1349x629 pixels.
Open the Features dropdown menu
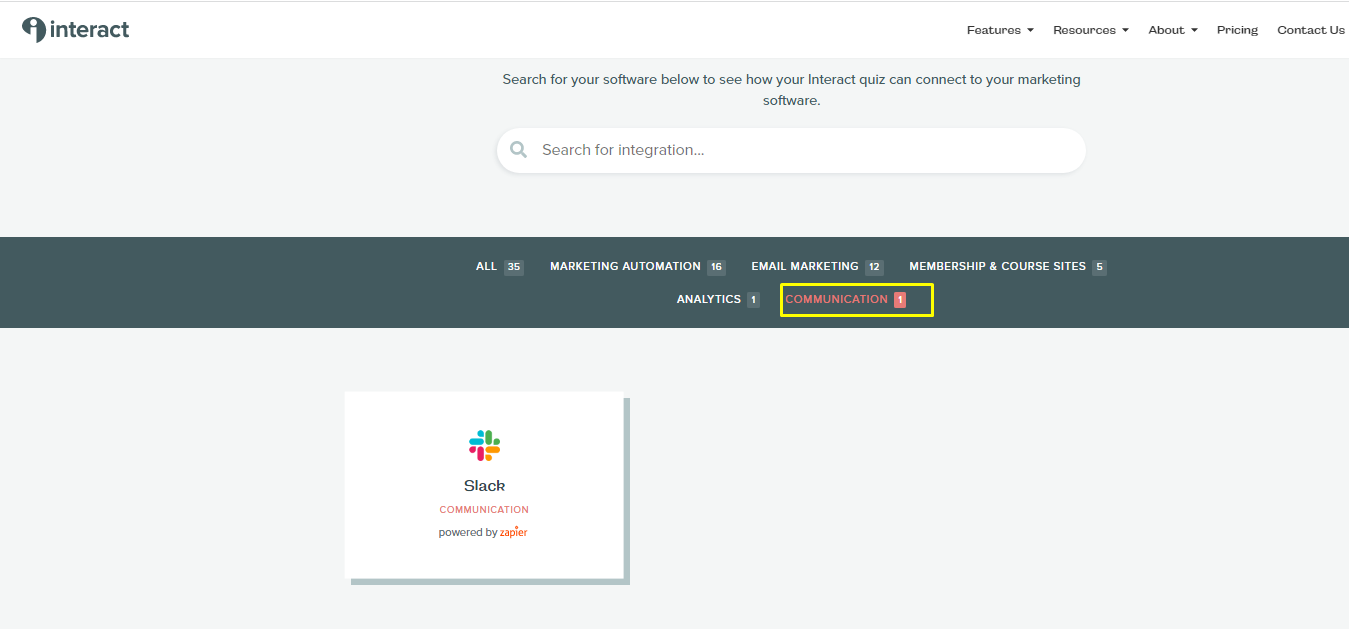1000,30
